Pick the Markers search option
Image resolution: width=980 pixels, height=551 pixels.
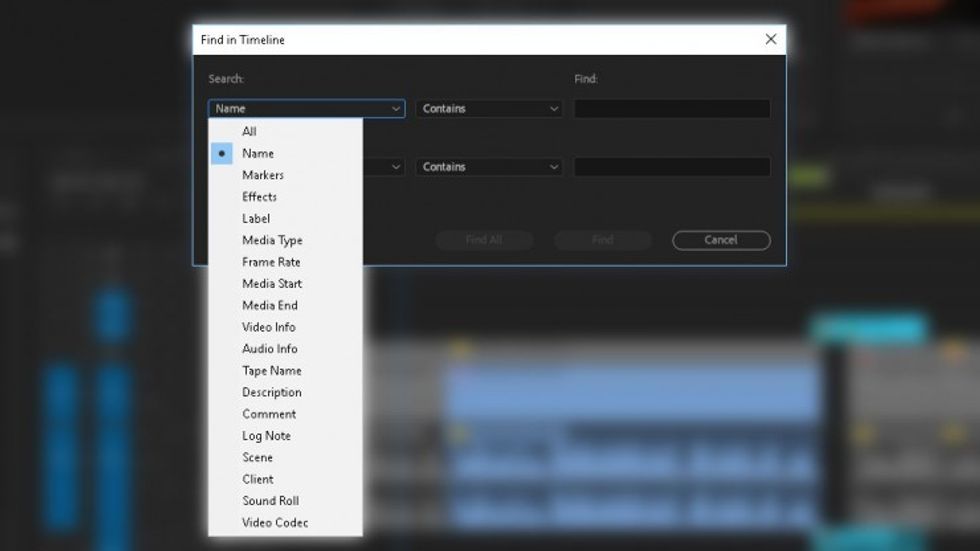click(x=285, y=175)
